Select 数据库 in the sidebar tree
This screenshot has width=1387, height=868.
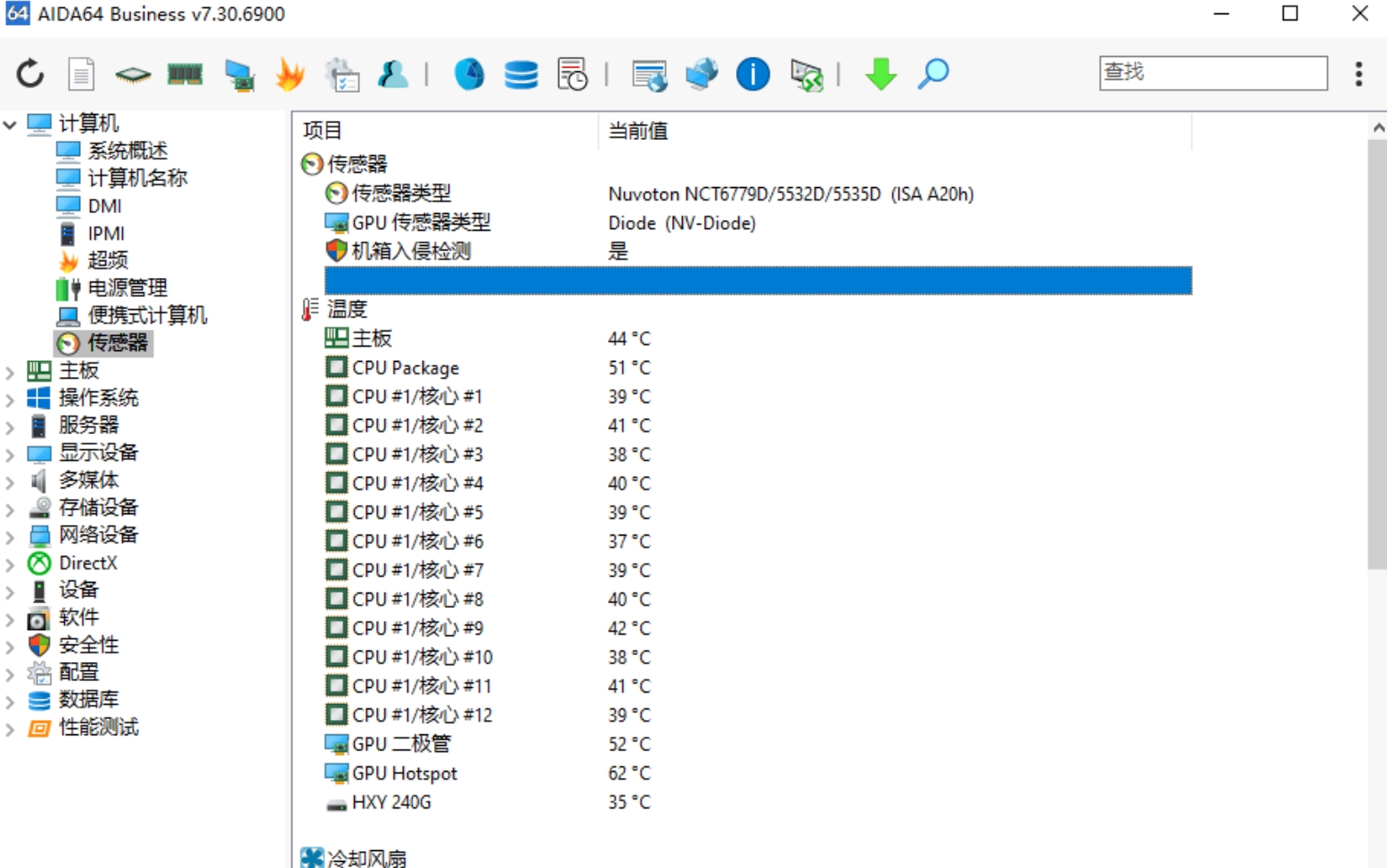[88, 700]
